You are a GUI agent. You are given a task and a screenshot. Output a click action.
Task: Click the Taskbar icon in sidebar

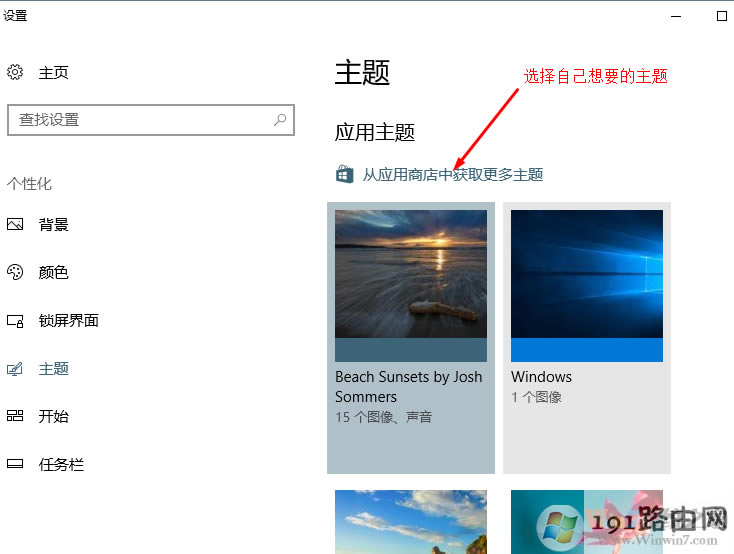point(15,465)
